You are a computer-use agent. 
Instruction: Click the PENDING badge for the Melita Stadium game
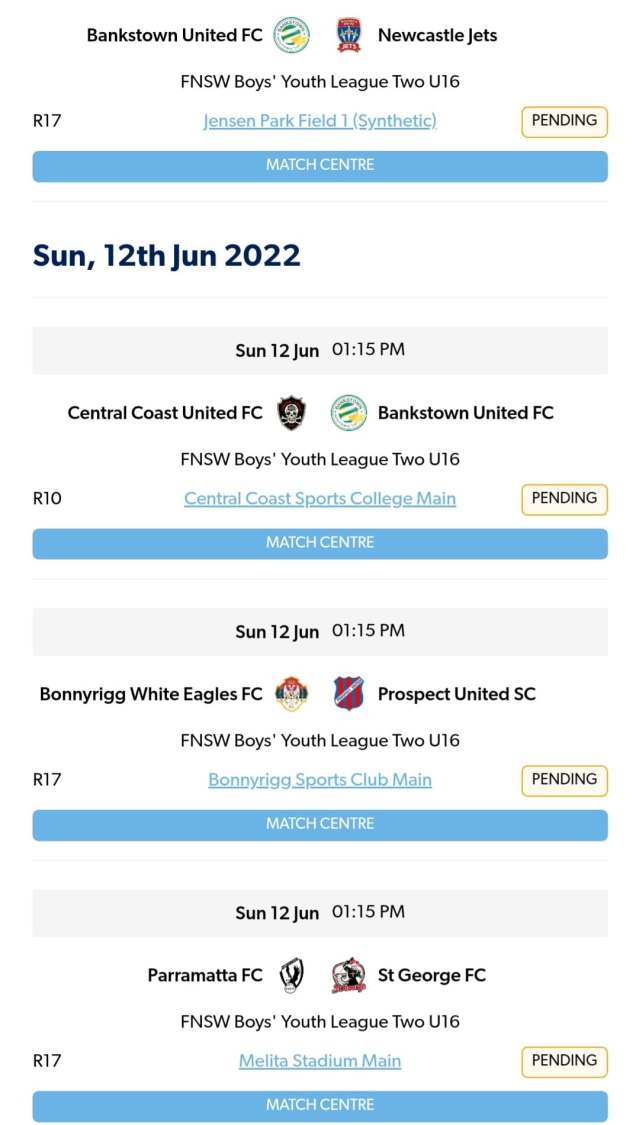point(563,1061)
